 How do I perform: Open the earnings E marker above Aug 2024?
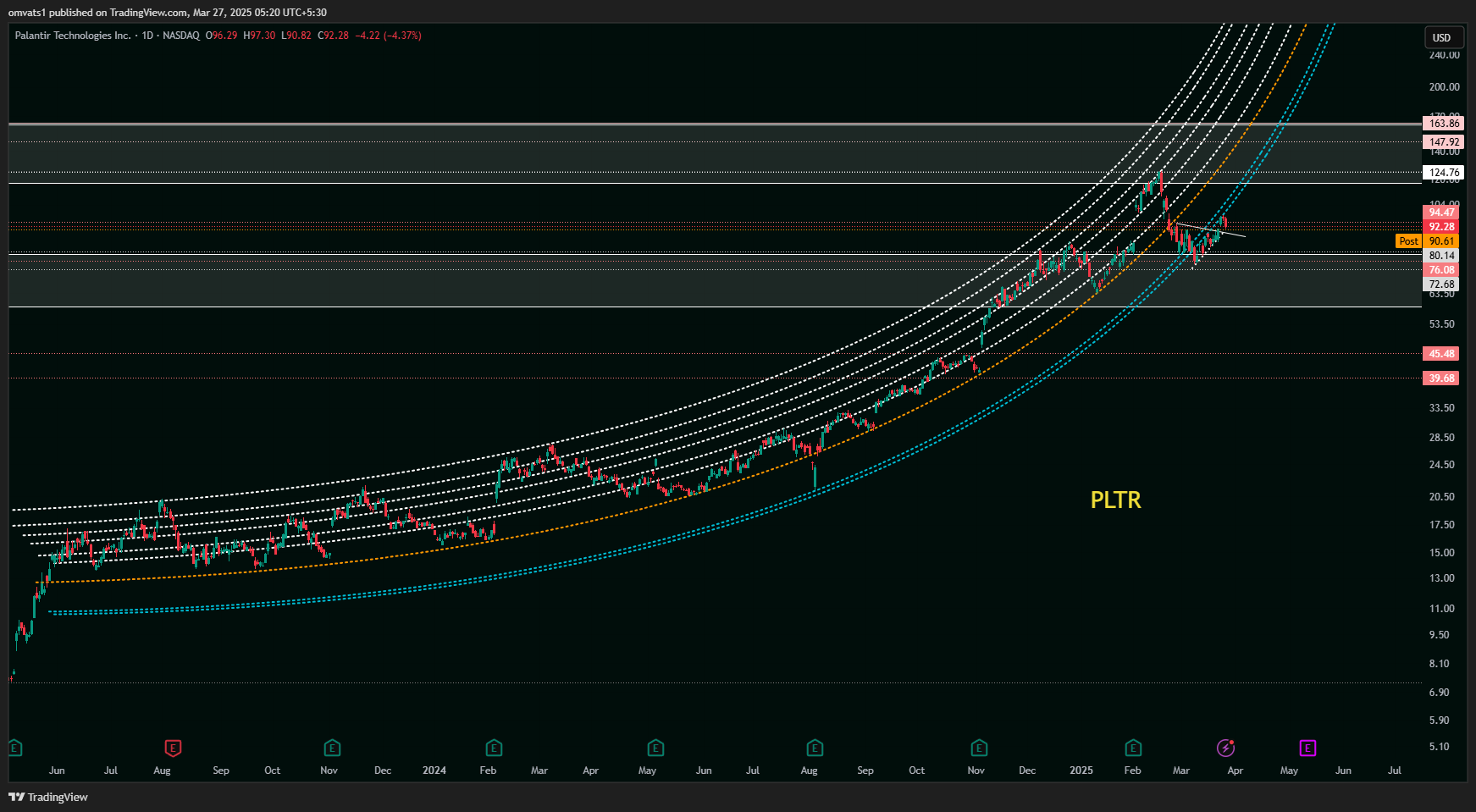tap(815, 748)
